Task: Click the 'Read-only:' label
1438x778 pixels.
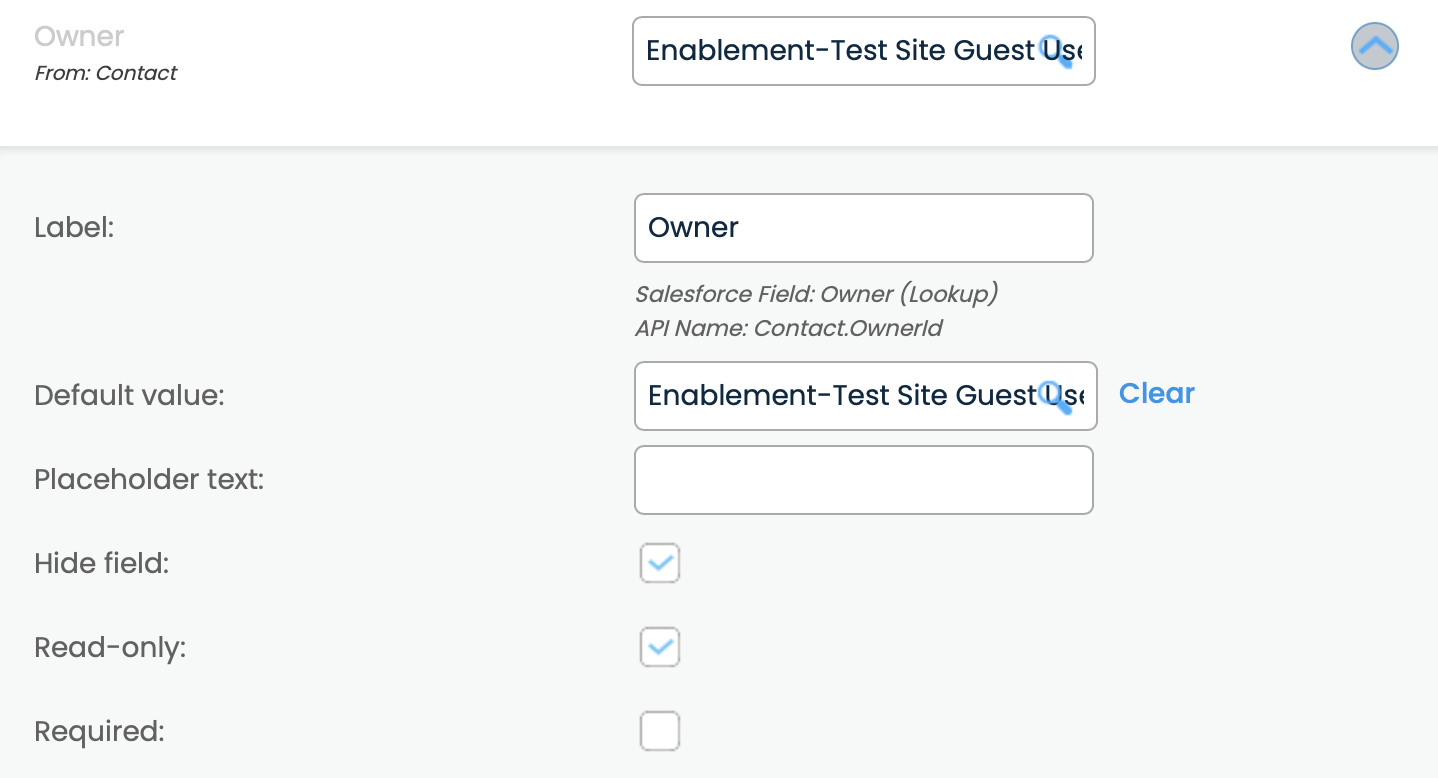Action: [110, 648]
